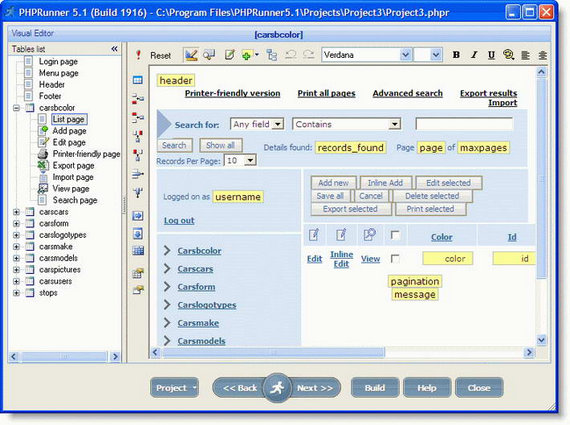
Task: Open Search page under carsbcolor
Action: click(x=75, y=200)
